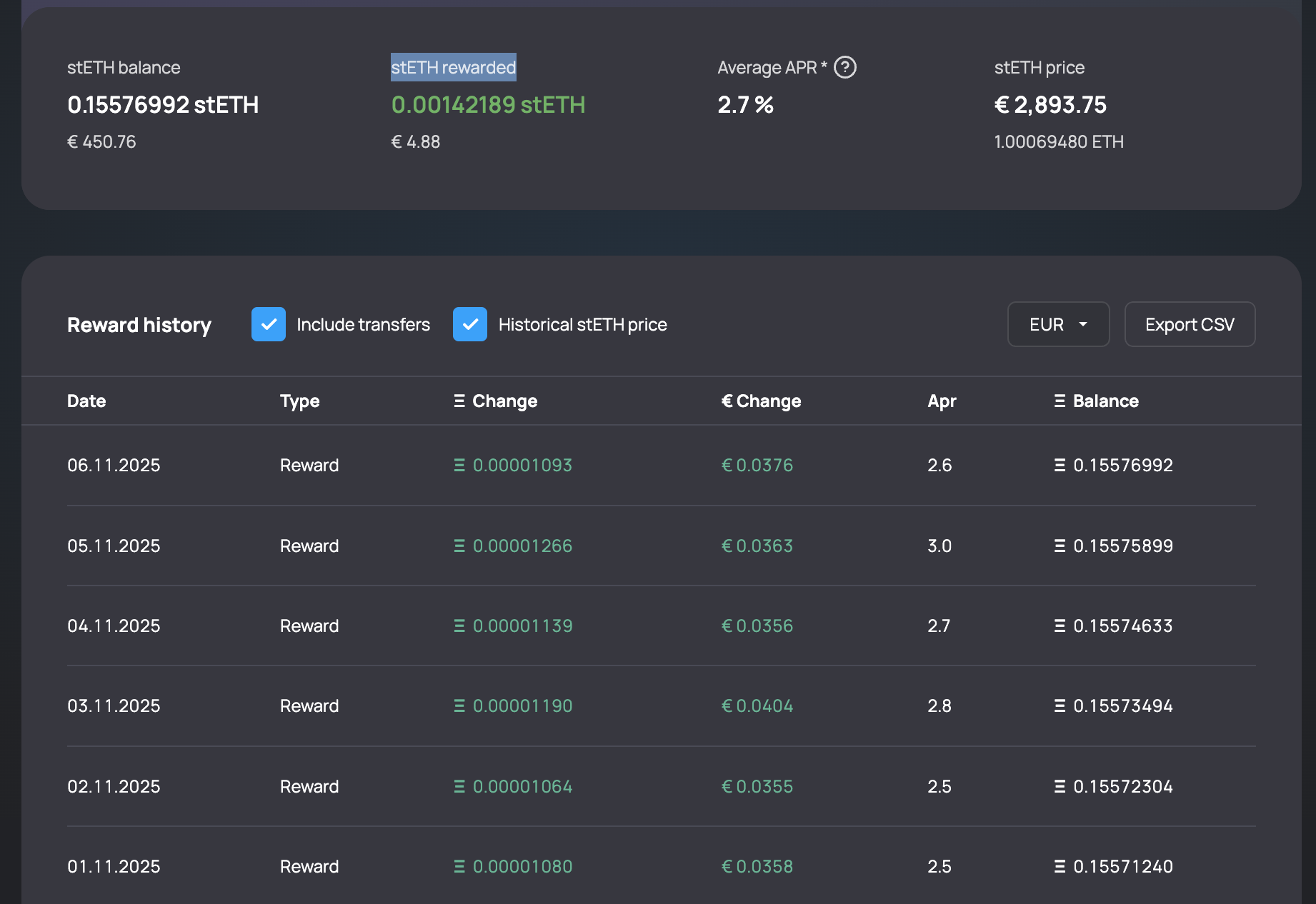1316x904 pixels.
Task: Uncheck the Include transfers checkbox
Action: [x=269, y=324]
